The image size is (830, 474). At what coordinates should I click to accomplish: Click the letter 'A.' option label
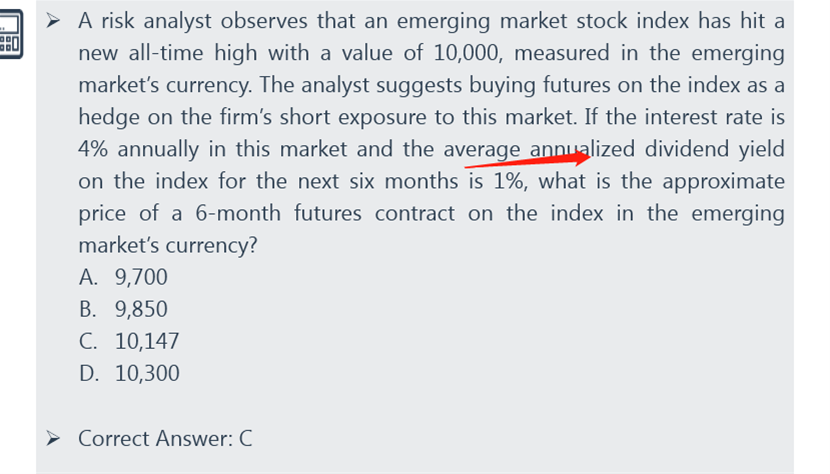point(88,277)
